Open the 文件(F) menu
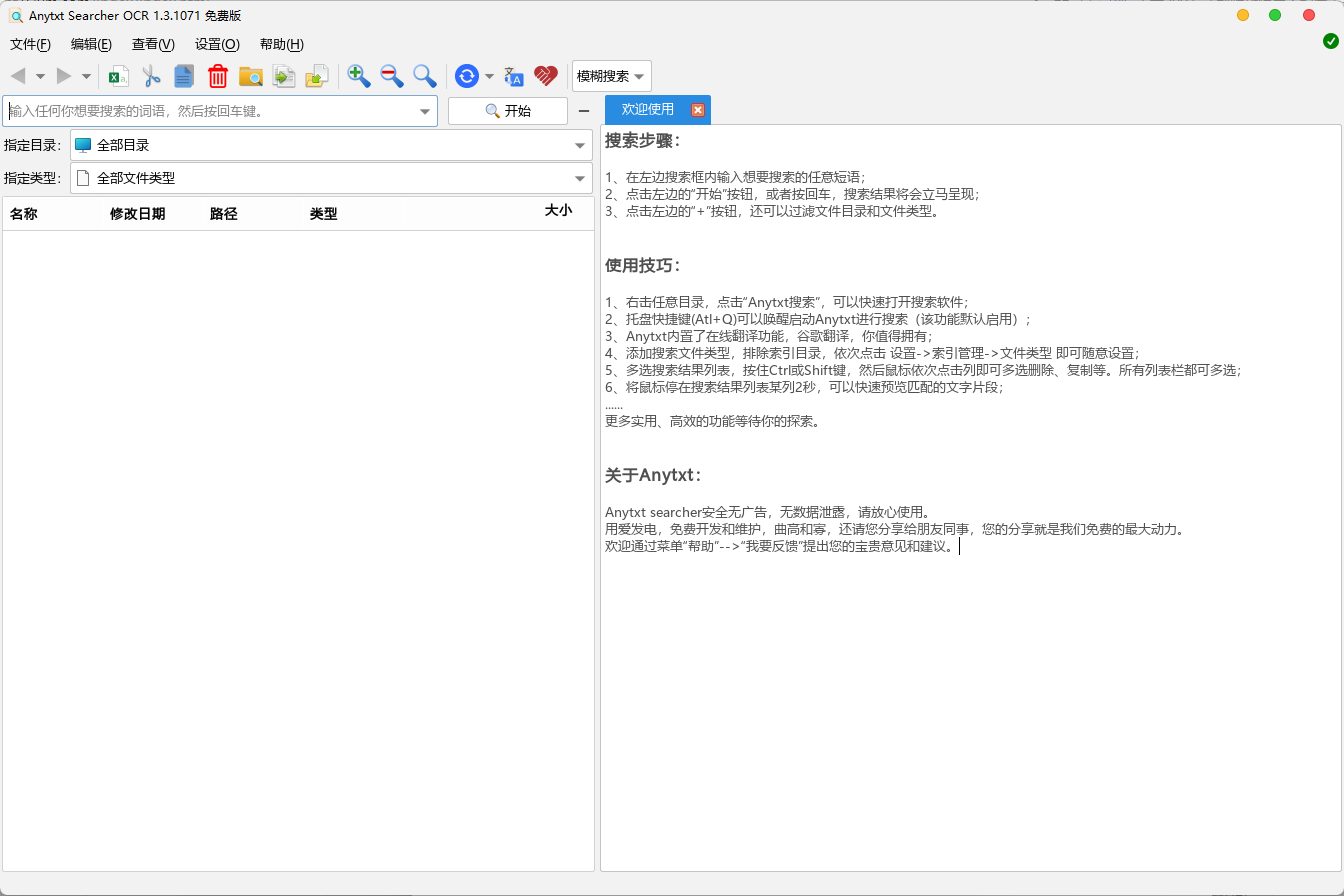The width and height of the screenshot is (1344, 896). point(30,44)
